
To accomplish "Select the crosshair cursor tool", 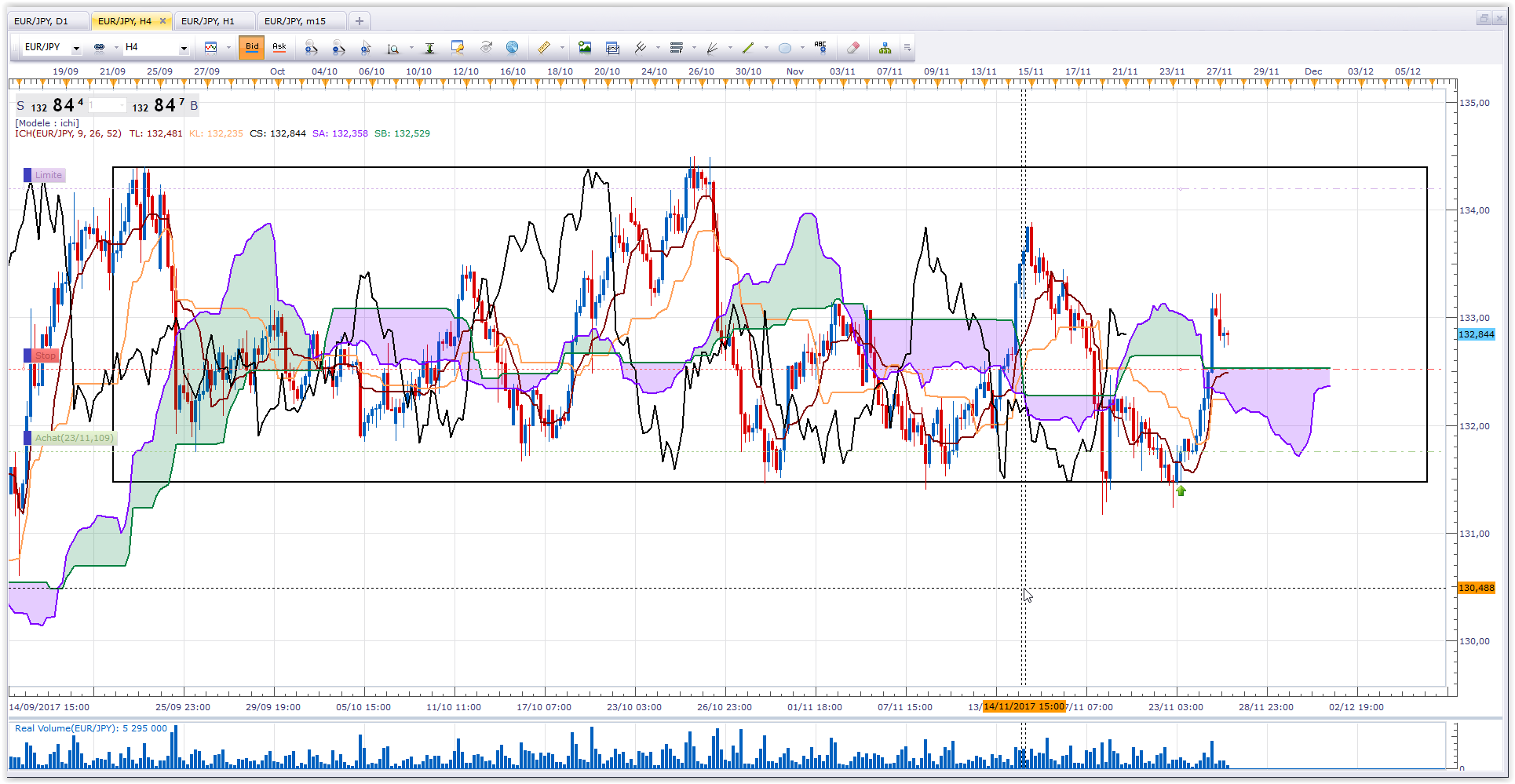I will pyautogui.click(x=366, y=48).
